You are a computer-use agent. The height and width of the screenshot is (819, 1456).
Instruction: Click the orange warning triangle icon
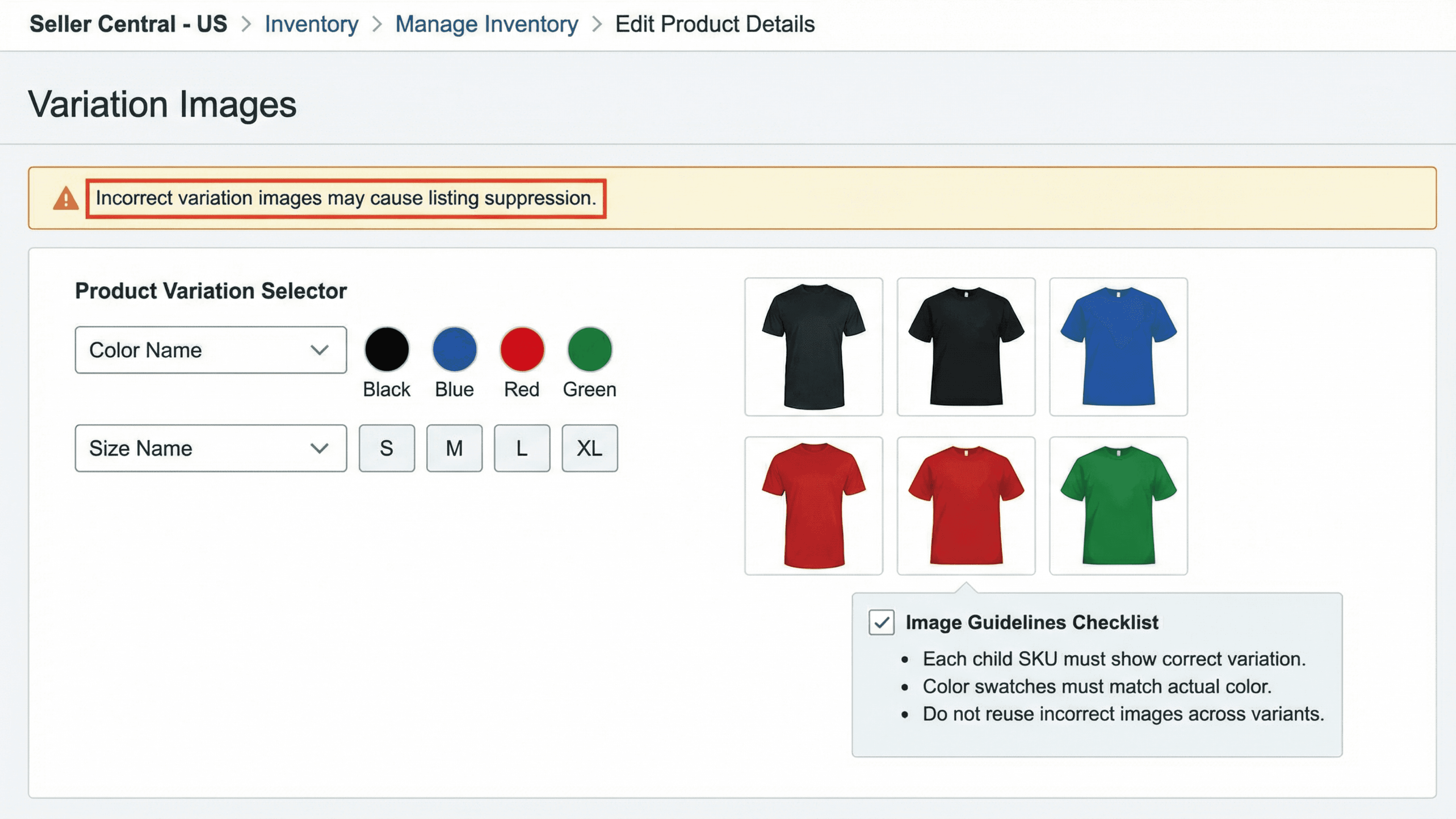point(66,198)
